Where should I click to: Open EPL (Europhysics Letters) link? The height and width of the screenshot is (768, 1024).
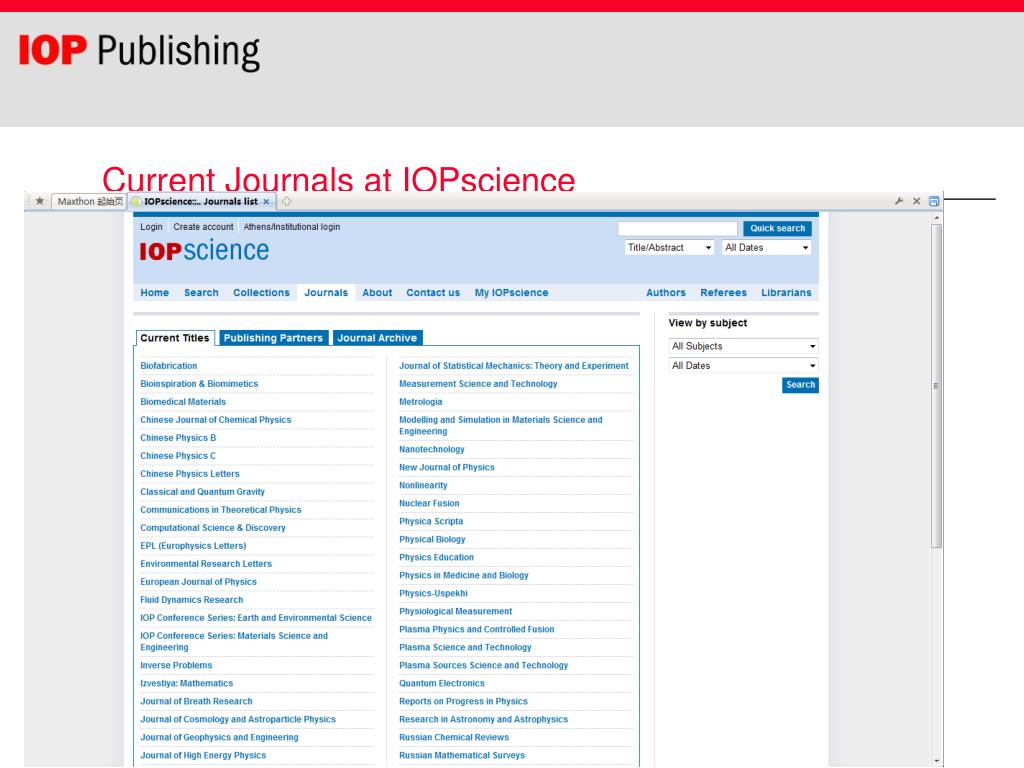coord(193,546)
